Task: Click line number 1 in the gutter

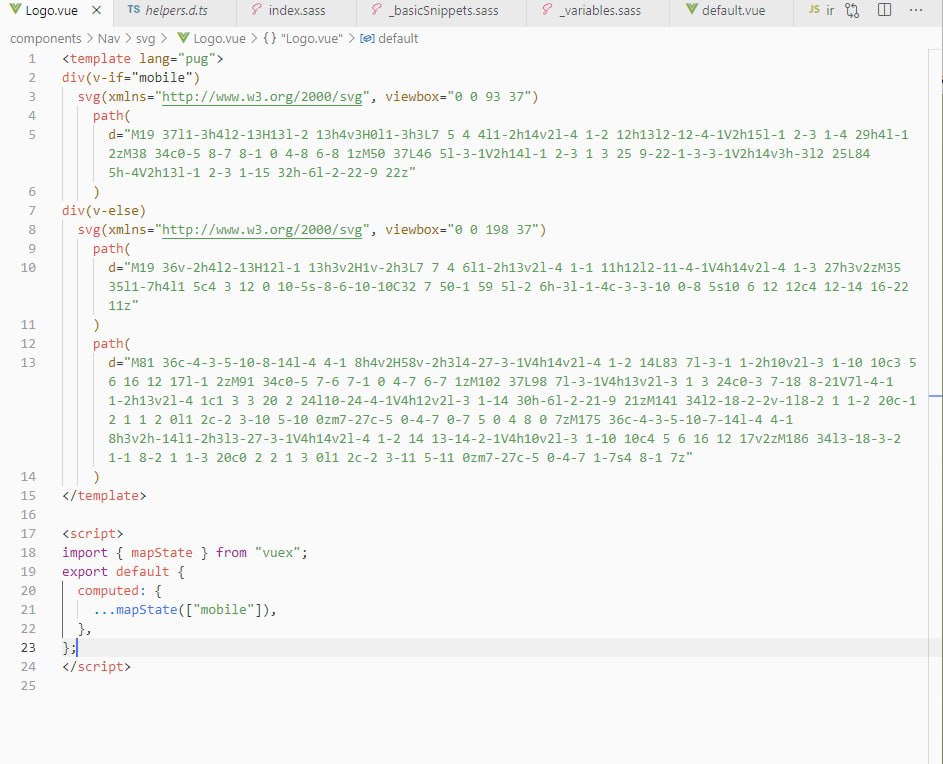Action: [x=32, y=59]
